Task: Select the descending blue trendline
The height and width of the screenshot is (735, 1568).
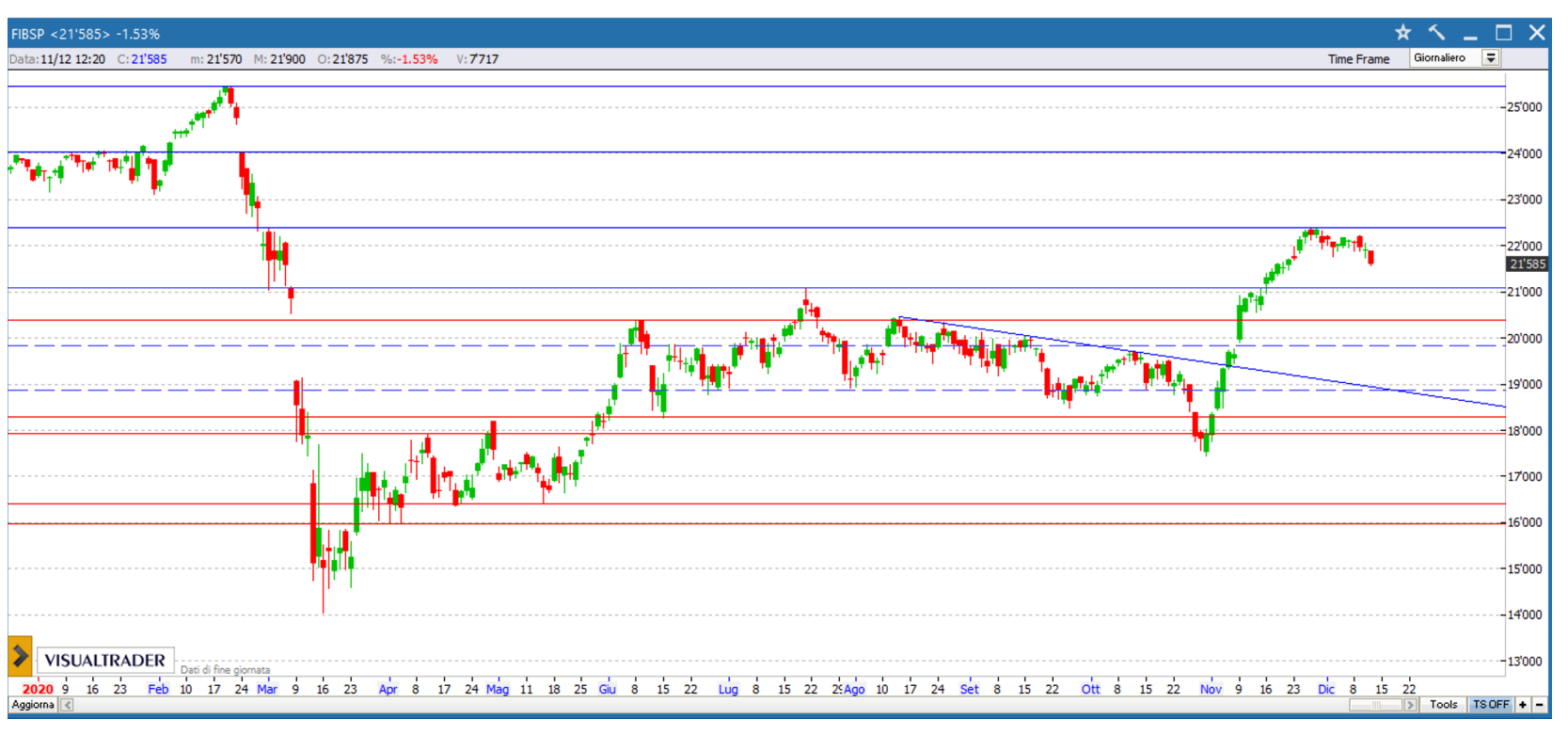Action: coord(1204,362)
